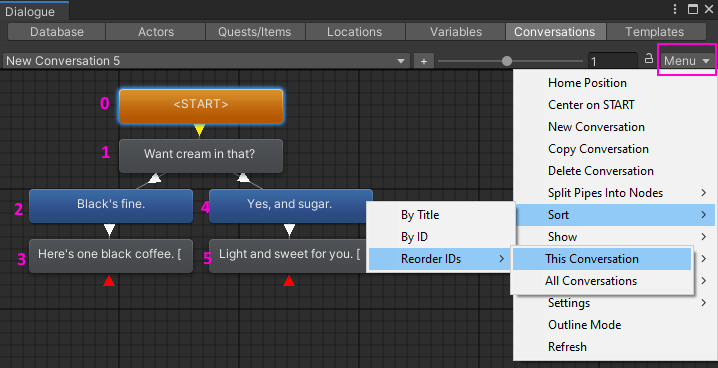Select 'Here's one black coffee.' node
The image size is (718, 368).
tap(111, 256)
